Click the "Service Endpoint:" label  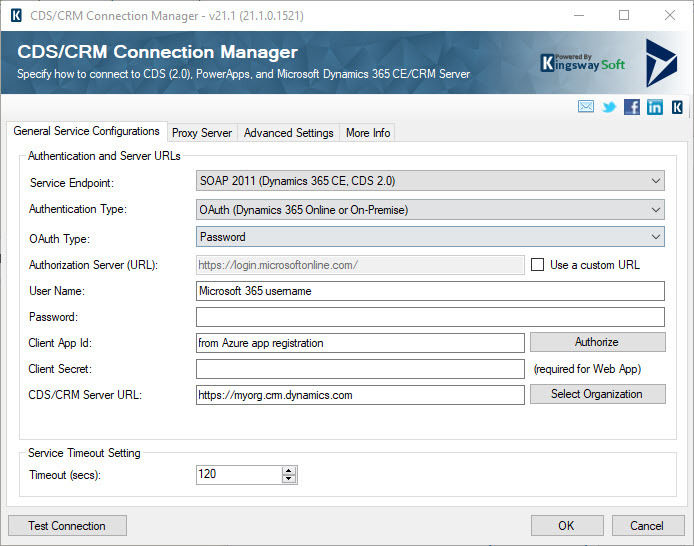[72, 183]
